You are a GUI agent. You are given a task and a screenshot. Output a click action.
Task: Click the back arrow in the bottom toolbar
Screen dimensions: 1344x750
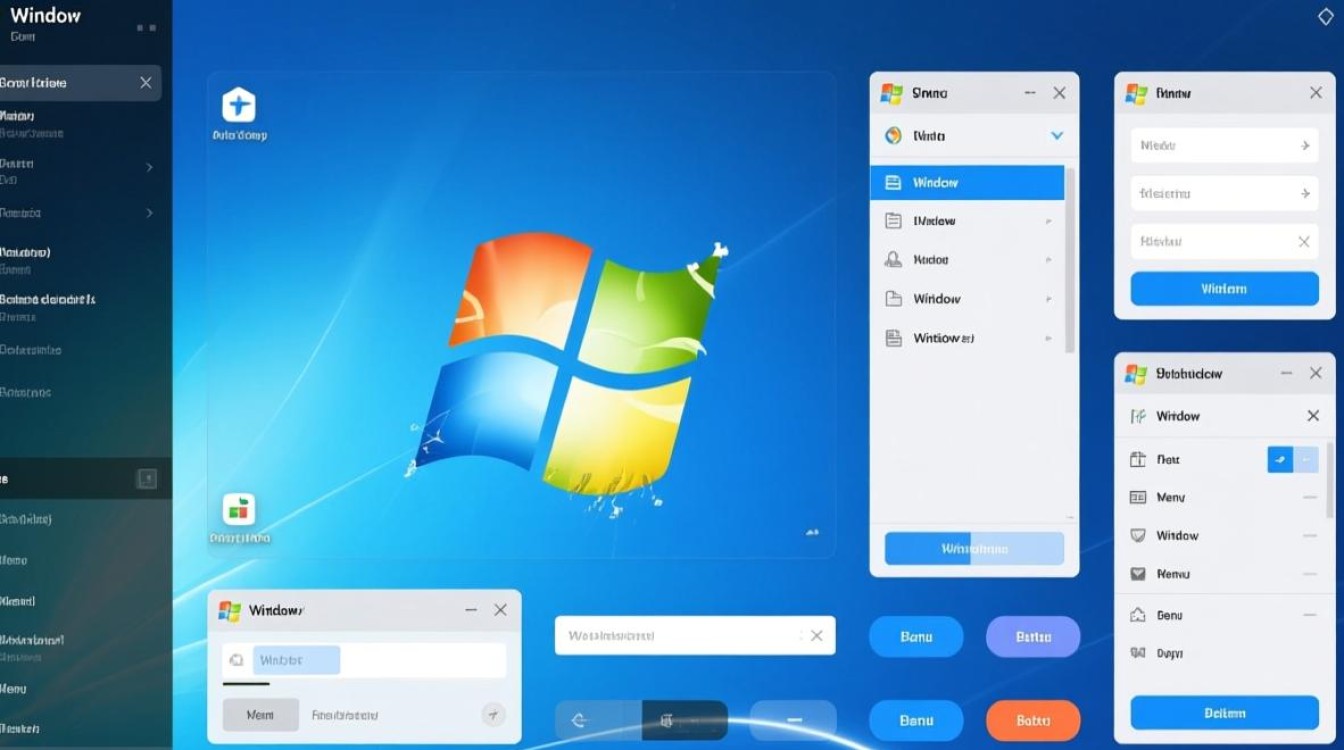pos(578,720)
